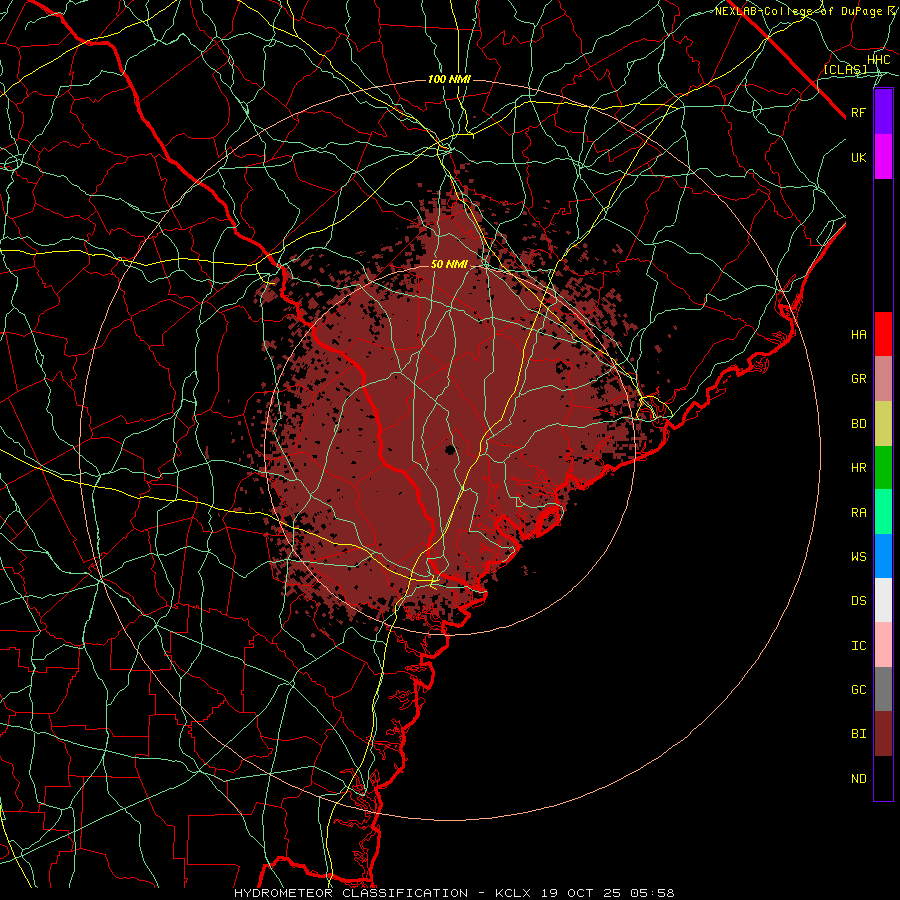Screen dimensions: 900x900
Task: Select the GR pink legend swatch
Action: (x=883, y=379)
